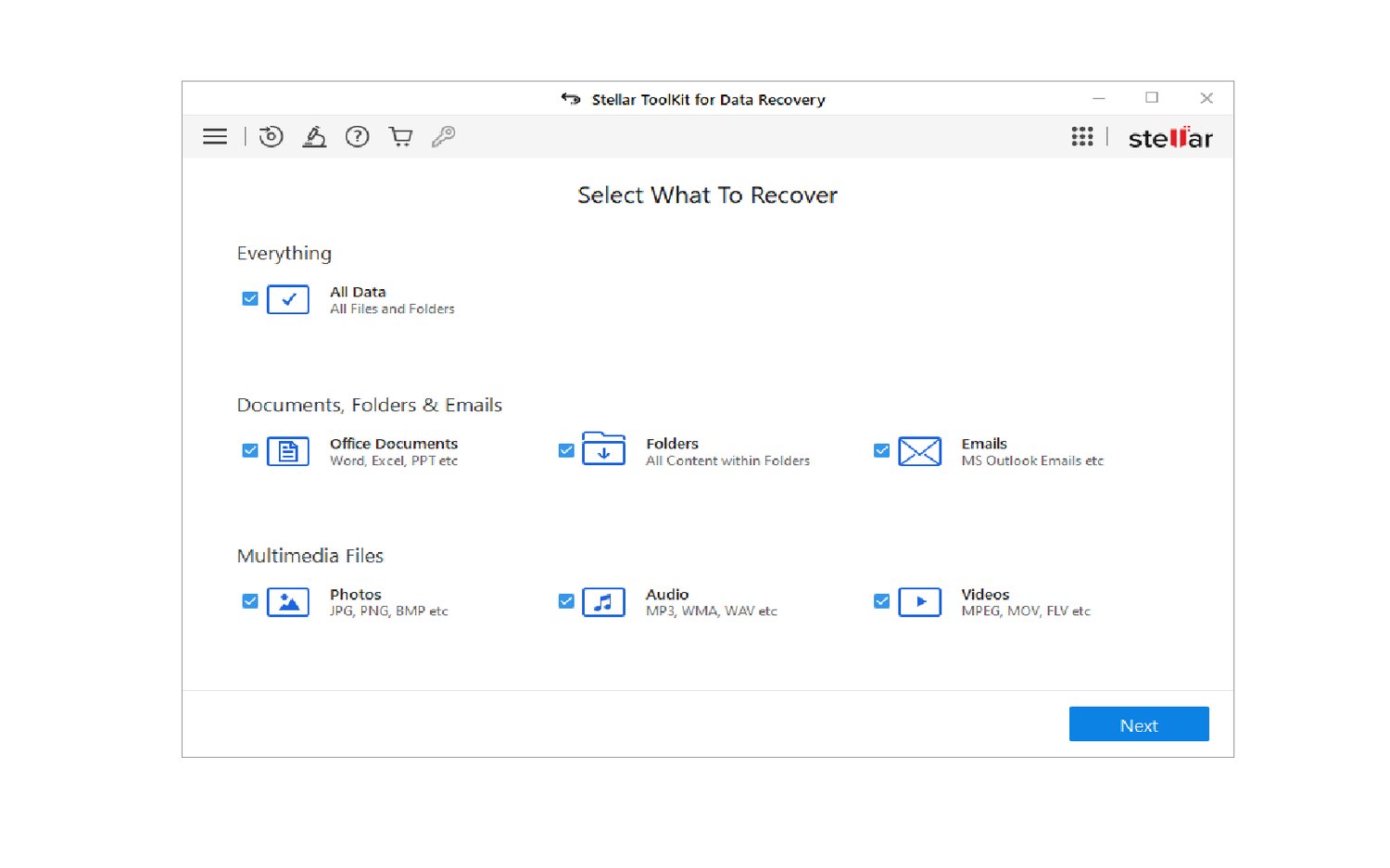Click the All Data checkmark tile icon
This screenshot has height=868, width=1390.
point(288,299)
